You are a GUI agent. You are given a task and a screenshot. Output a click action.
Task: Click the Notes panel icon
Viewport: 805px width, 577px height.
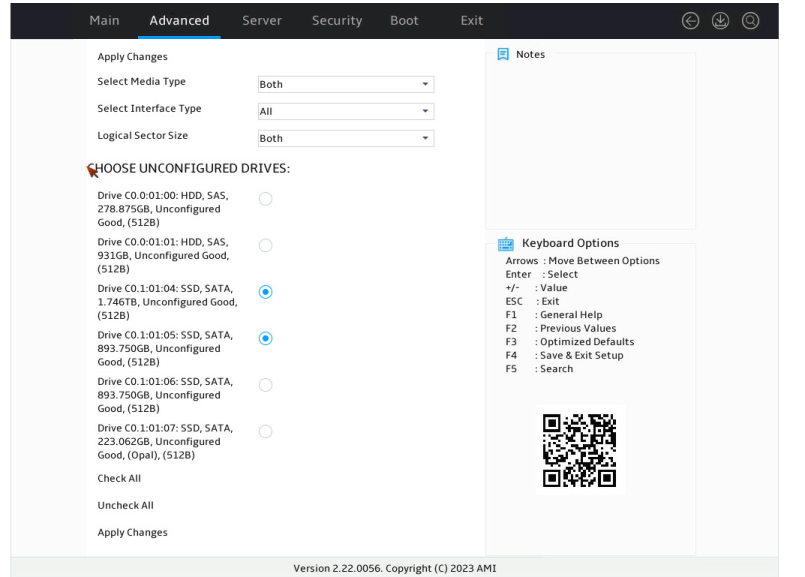click(x=503, y=54)
